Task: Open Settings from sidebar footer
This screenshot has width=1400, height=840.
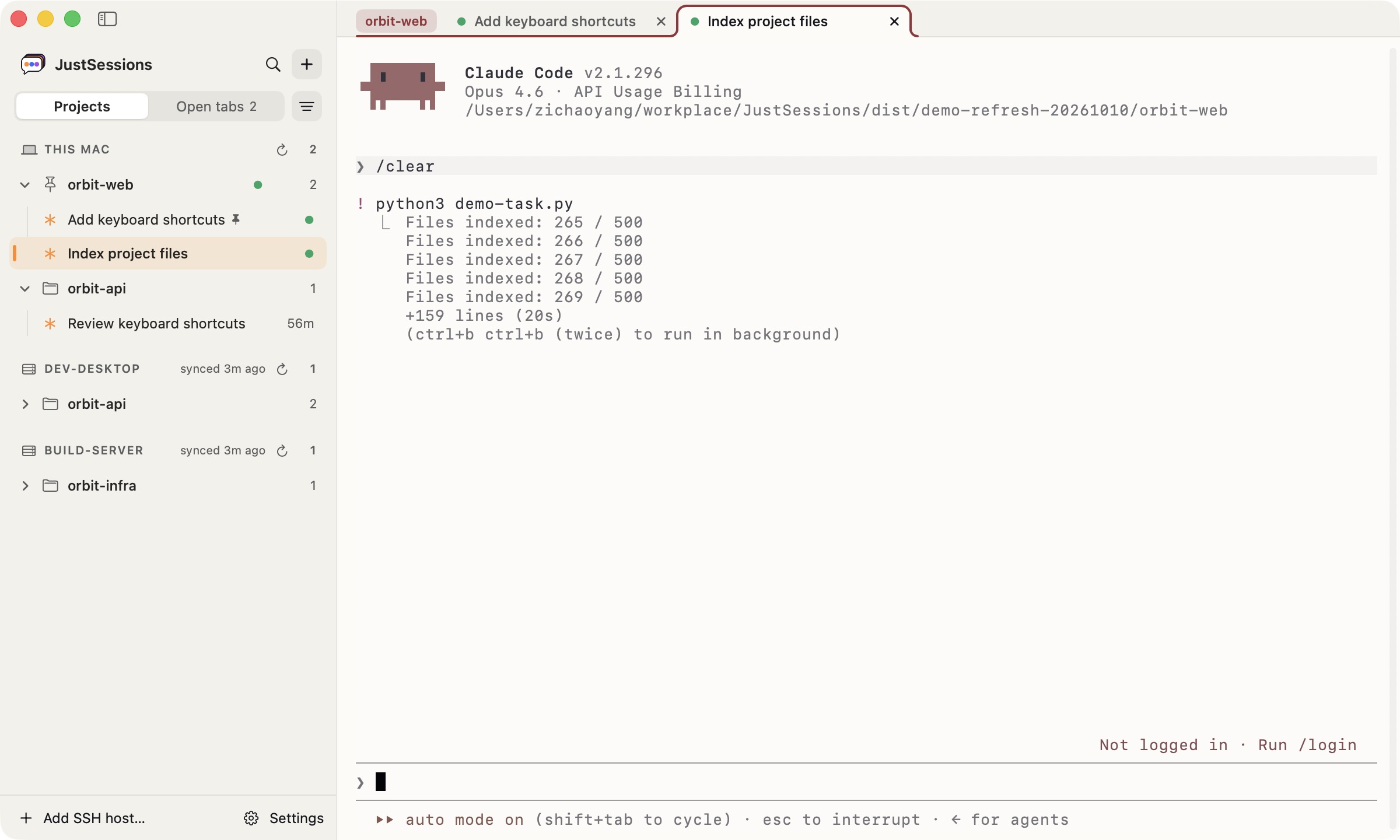Action: point(283,818)
